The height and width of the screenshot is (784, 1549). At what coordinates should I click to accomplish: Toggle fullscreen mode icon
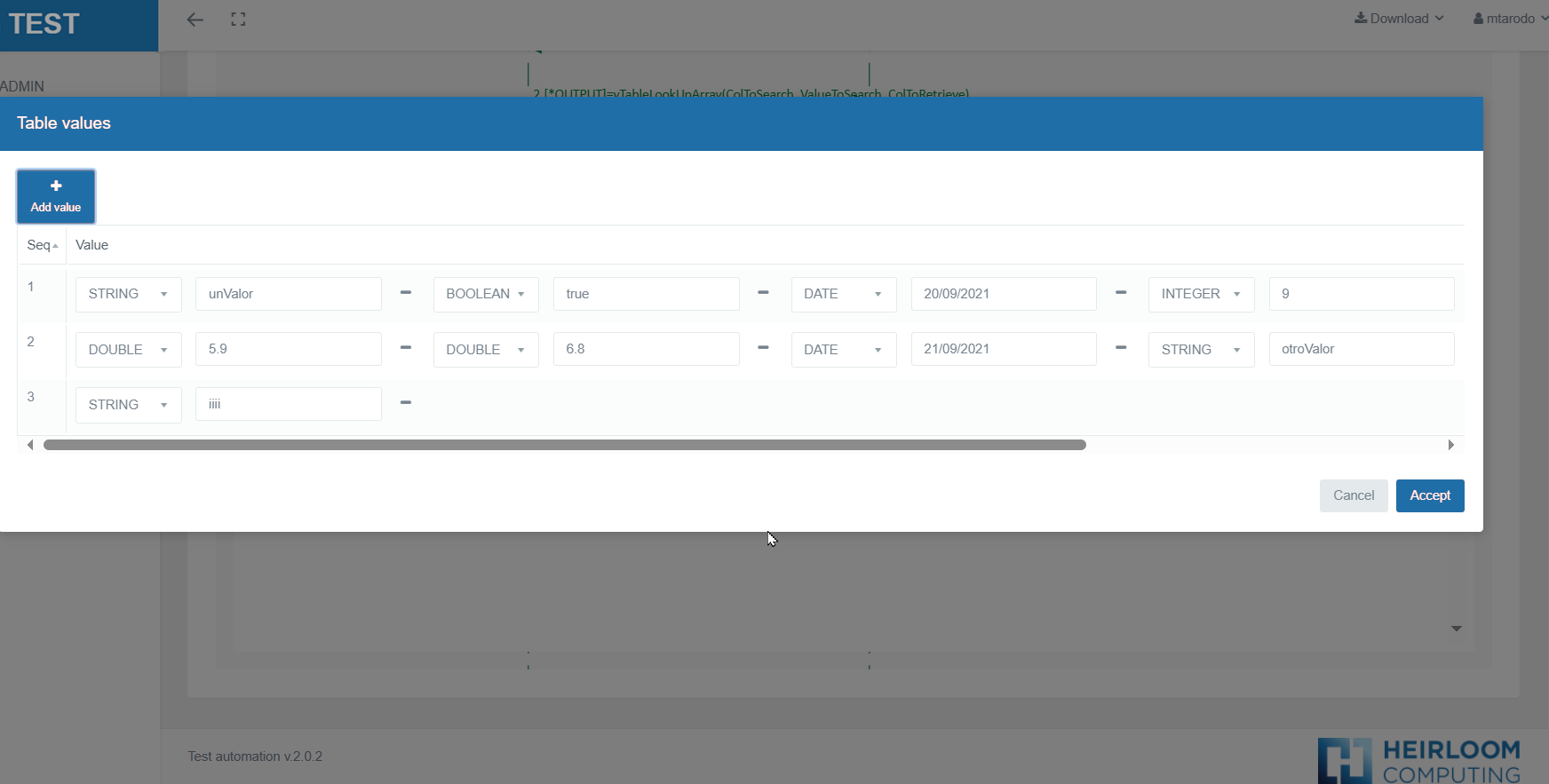238,20
